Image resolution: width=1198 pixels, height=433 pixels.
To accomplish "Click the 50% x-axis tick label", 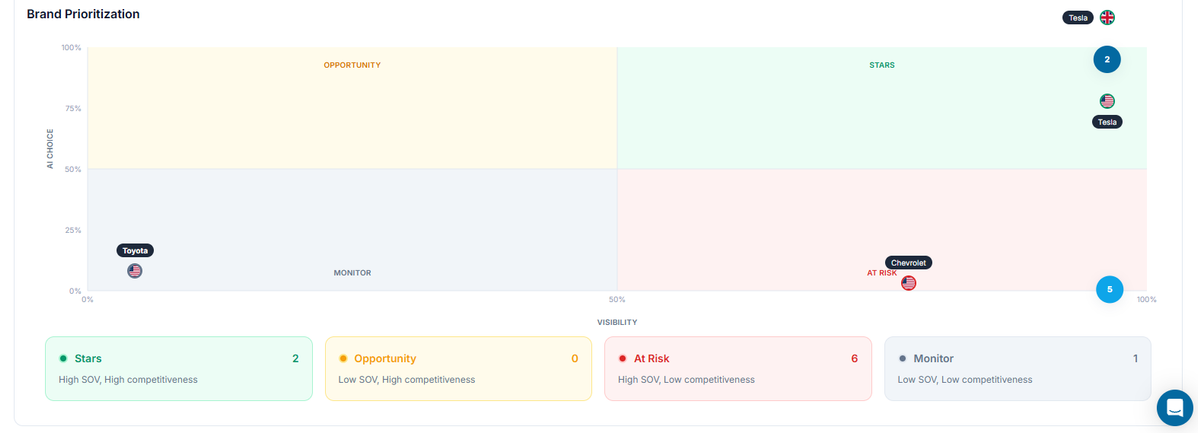I will tap(617, 299).
